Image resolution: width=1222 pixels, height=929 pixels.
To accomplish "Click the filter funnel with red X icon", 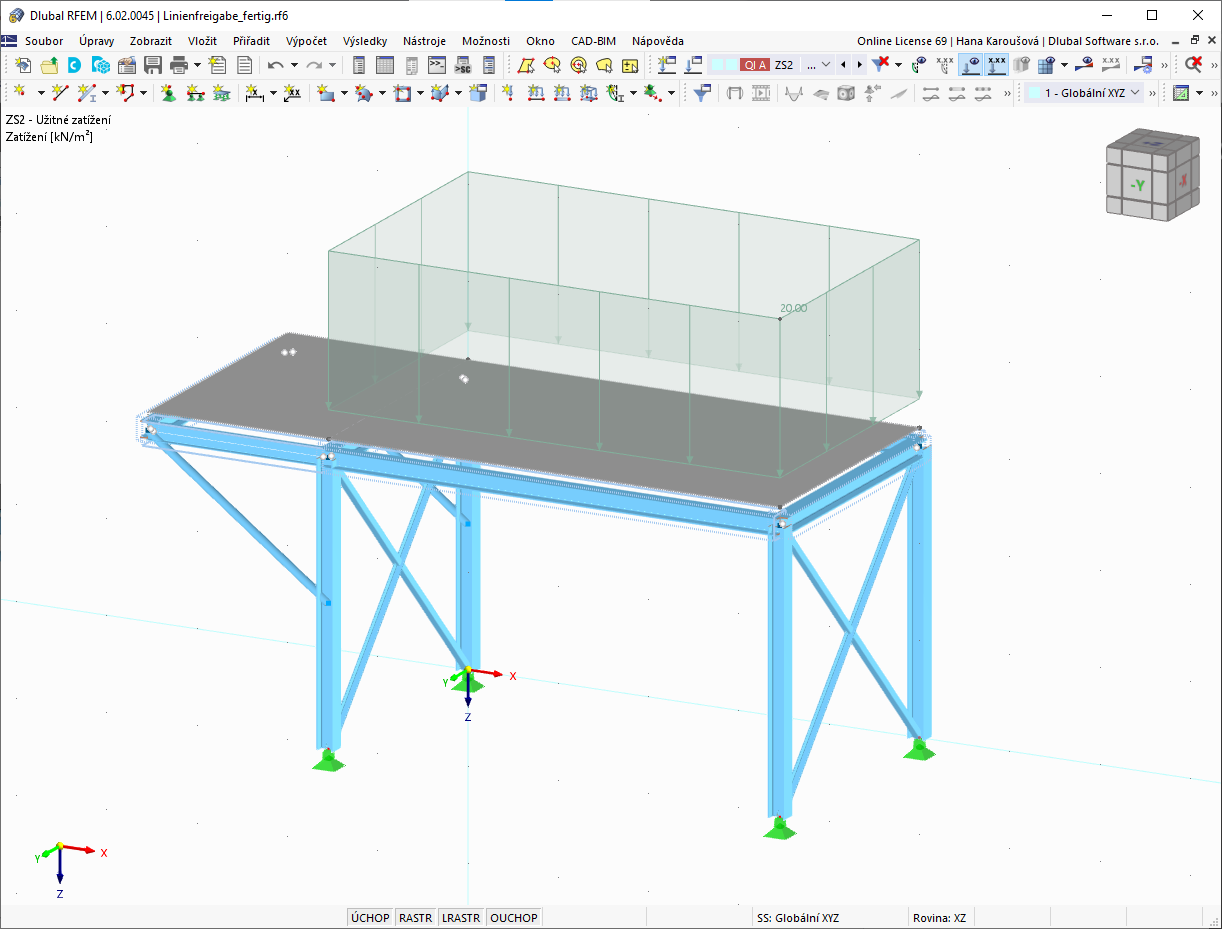I will click(x=880, y=65).
